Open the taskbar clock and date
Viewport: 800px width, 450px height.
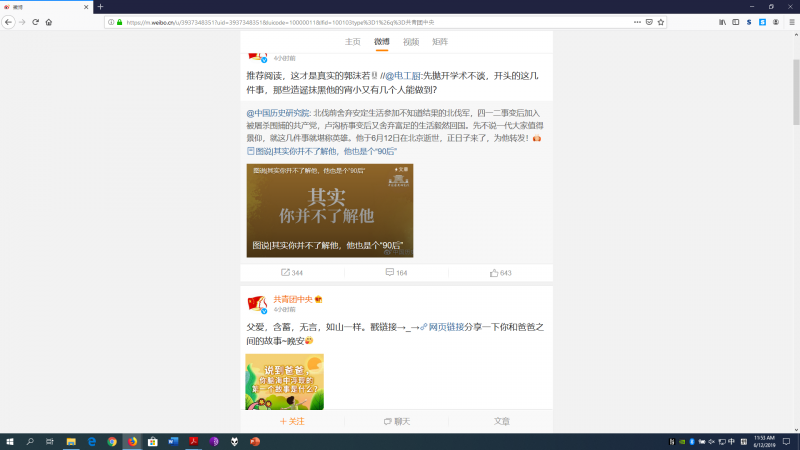(764, 442)
